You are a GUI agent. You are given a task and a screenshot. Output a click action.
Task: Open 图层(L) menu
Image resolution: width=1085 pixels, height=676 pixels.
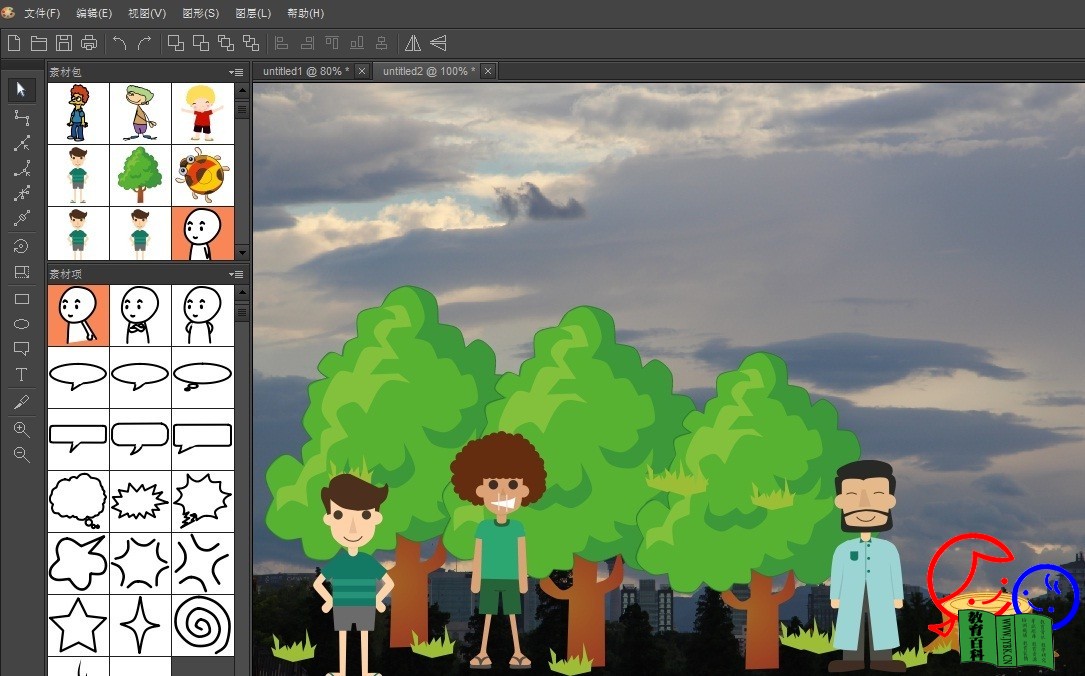click(x=253, y=13)
